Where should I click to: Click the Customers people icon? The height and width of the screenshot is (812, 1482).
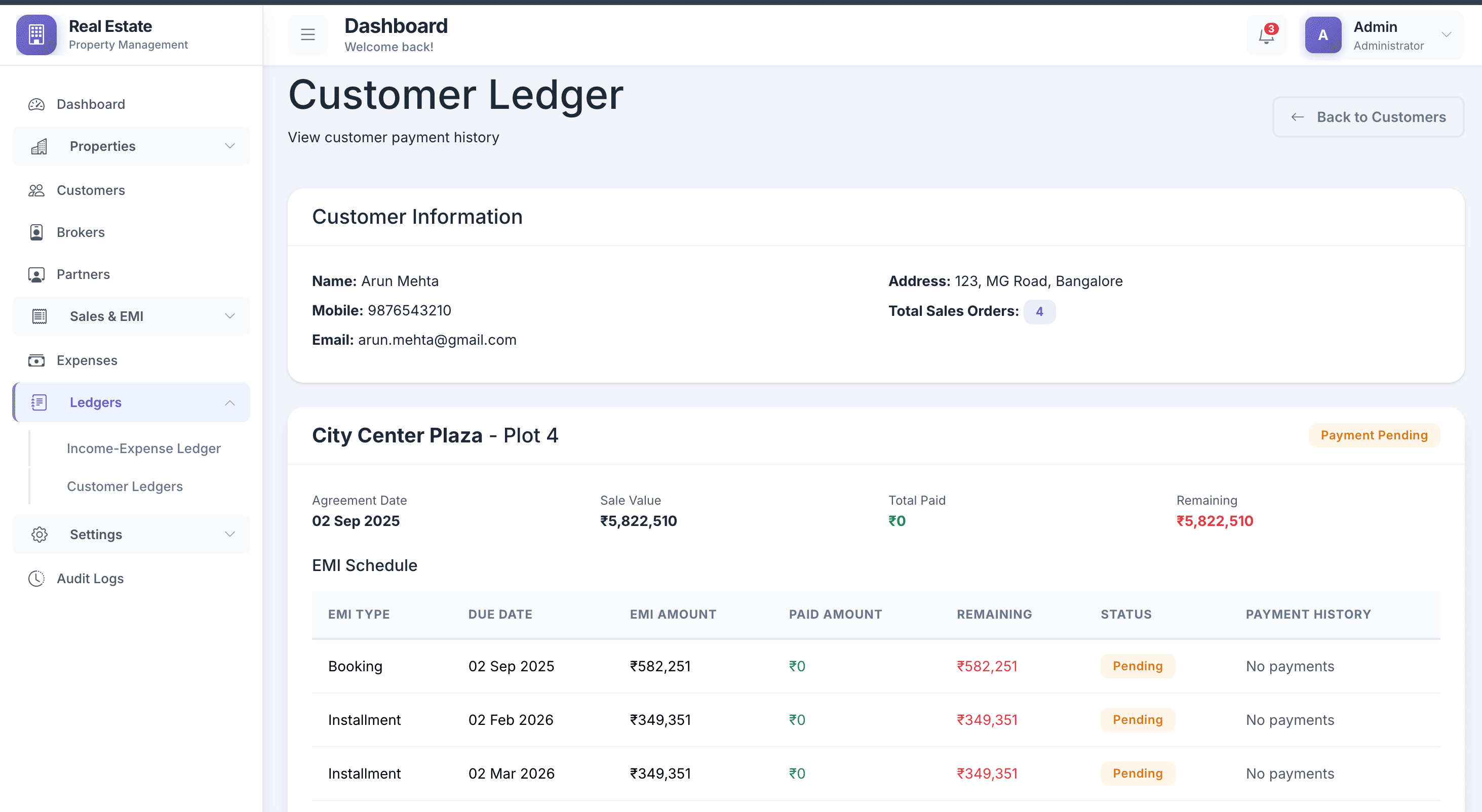click(x=36, y=190)
